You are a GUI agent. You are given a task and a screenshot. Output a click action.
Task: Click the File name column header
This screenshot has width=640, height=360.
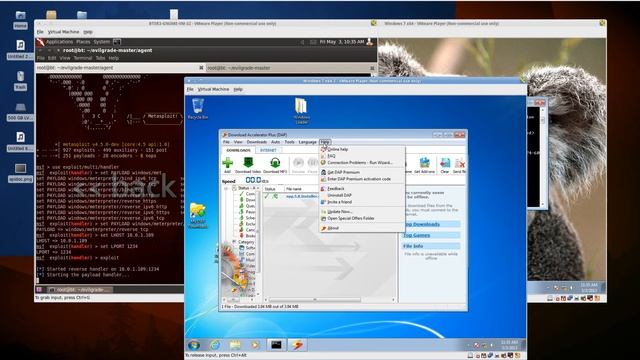(301, 189)
